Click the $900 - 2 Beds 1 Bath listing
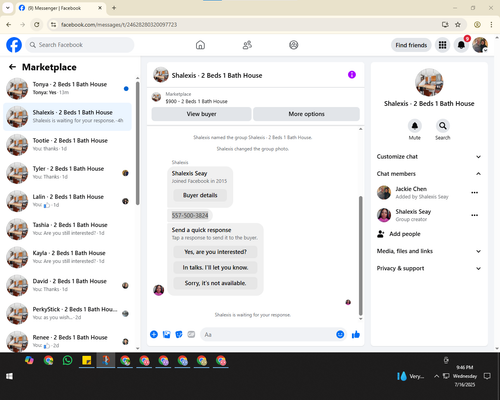This screenshot has width=500, height=400. click(x=196, y=101)
